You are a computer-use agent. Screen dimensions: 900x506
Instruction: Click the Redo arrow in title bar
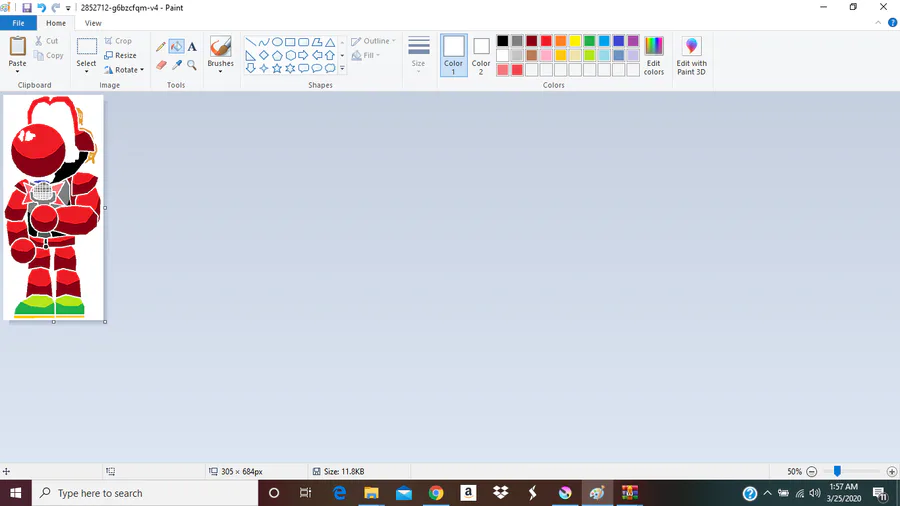[56, 8]
